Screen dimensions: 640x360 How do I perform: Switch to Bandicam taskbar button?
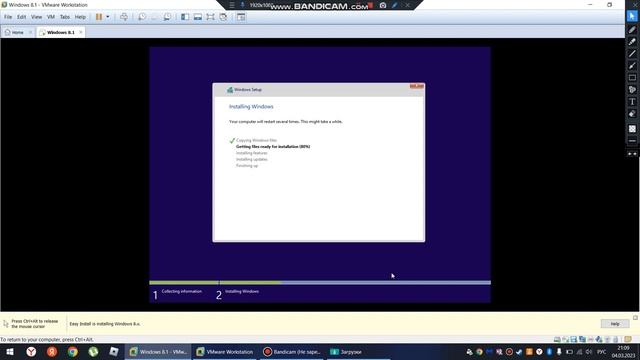pos(292,351)
